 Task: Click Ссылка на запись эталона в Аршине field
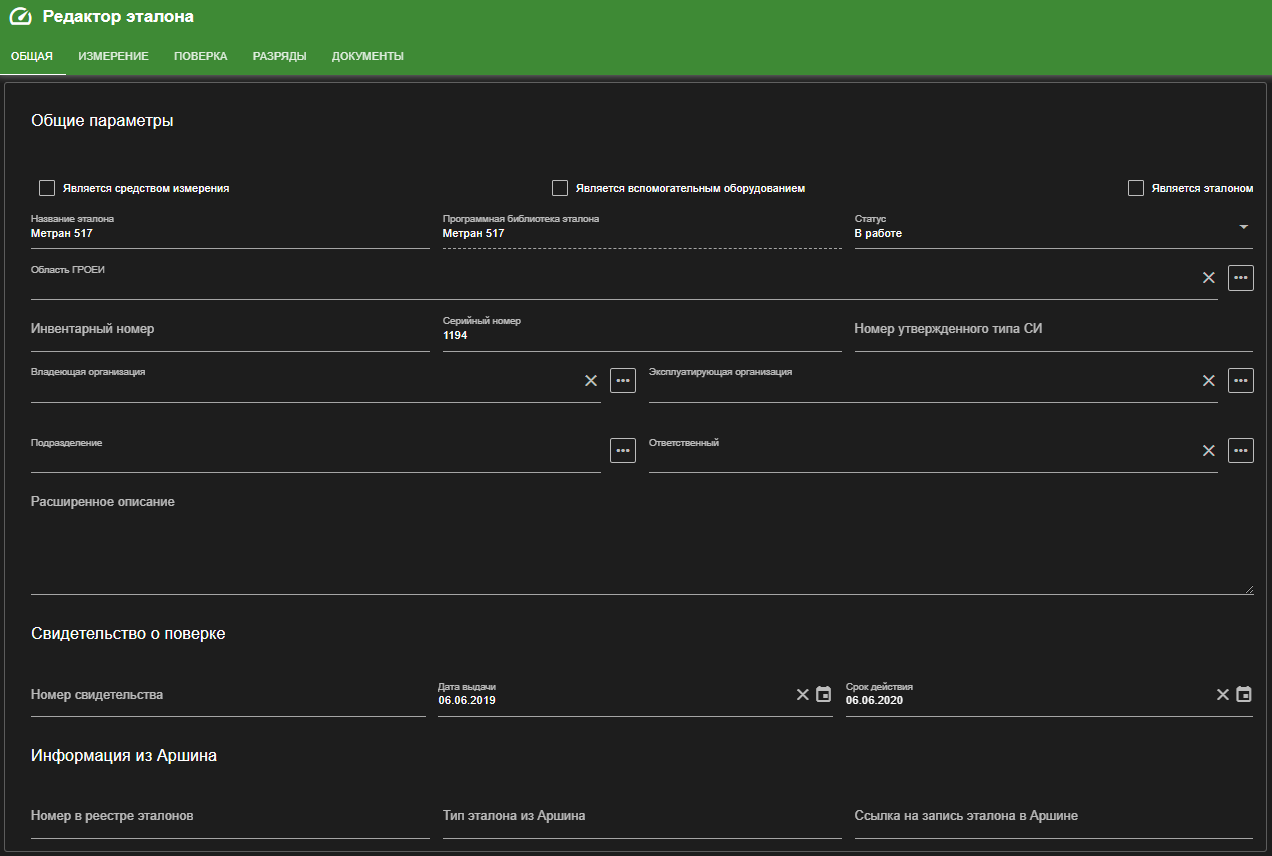point(1054,819)
